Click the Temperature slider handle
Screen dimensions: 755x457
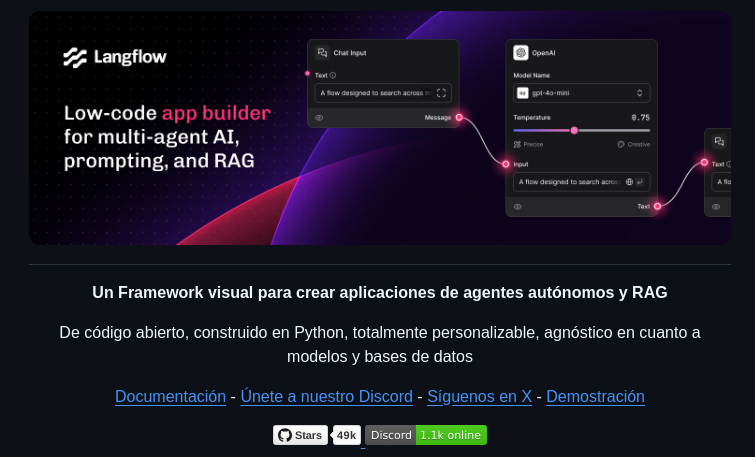[x=574, y=130]
